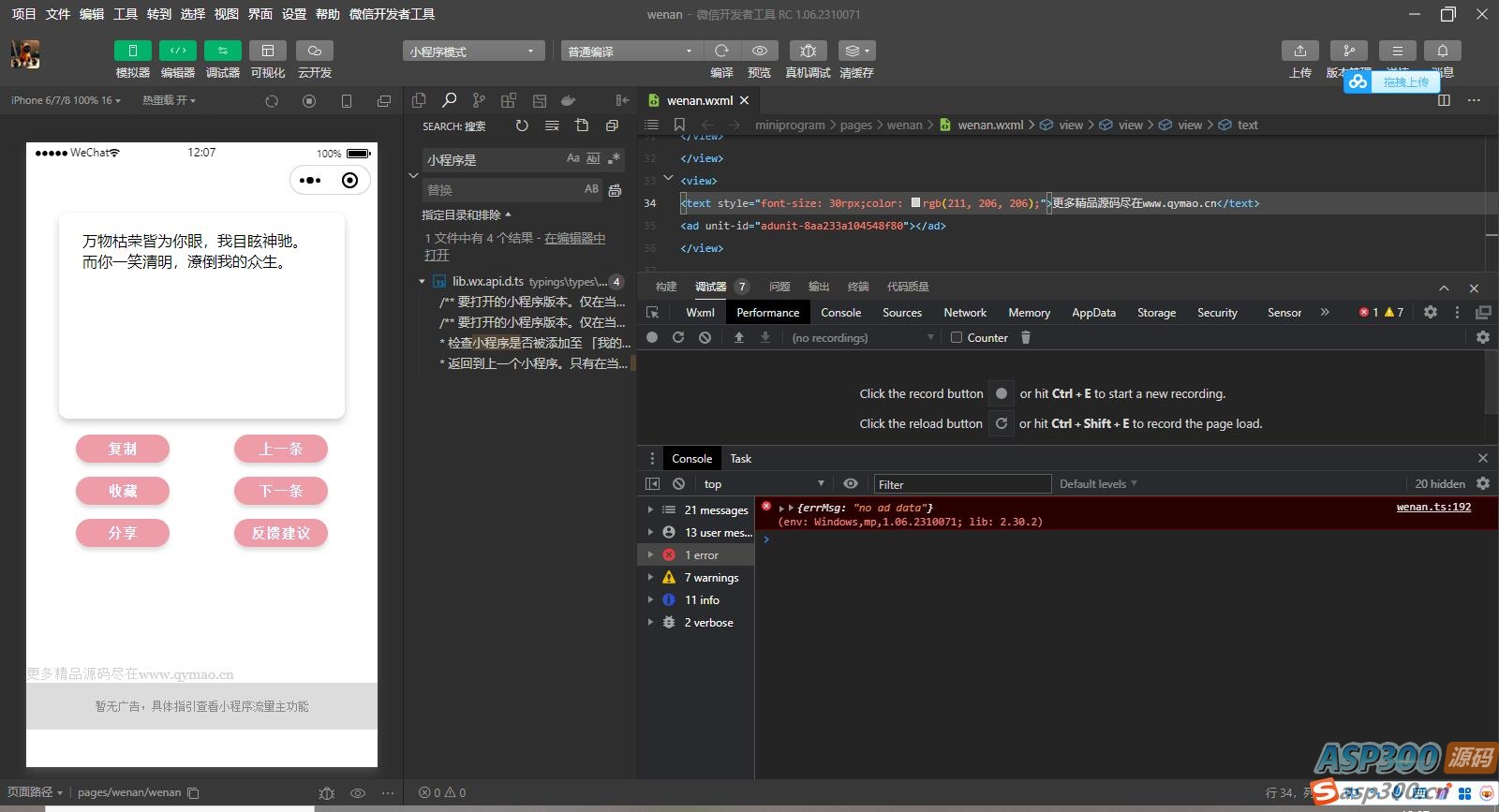Click the compile refresh icon
The height and width of the screenshot is (812, 1499).
click(721, 51)
